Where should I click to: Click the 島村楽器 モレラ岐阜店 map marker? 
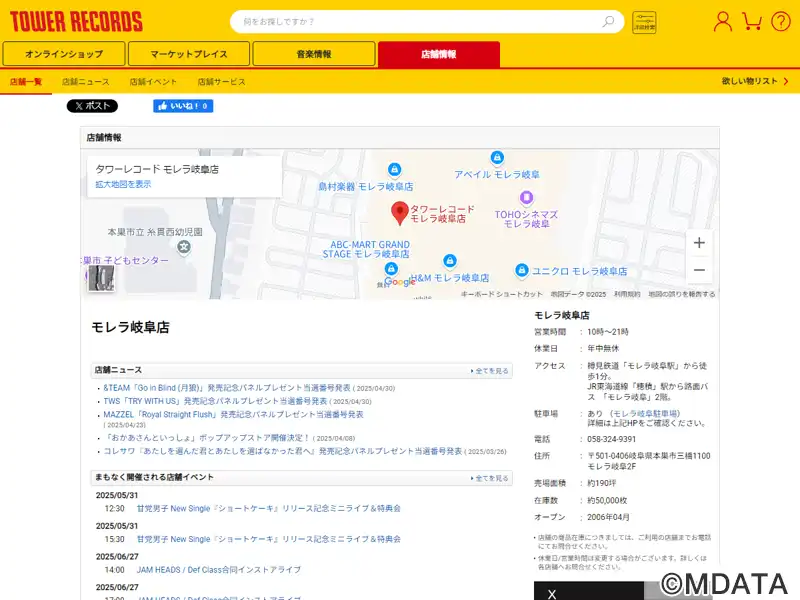point(394,169)
